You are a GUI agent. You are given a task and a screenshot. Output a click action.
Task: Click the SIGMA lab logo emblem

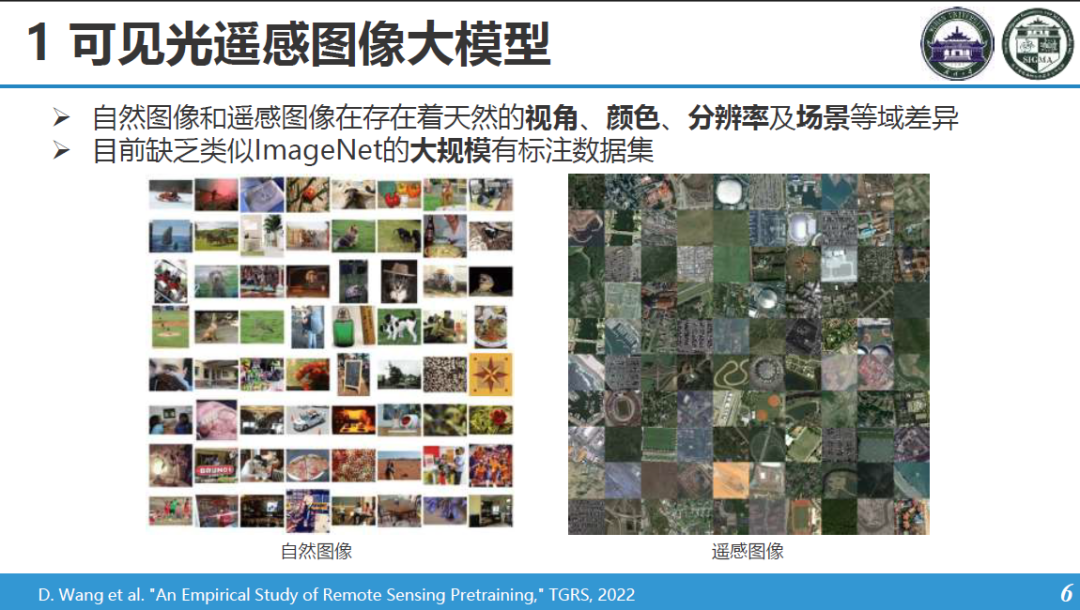[1038, 43]
